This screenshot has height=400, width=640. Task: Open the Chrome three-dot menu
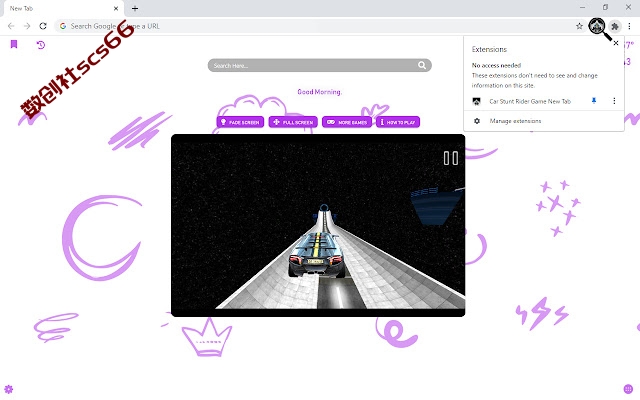pos(629,26)
